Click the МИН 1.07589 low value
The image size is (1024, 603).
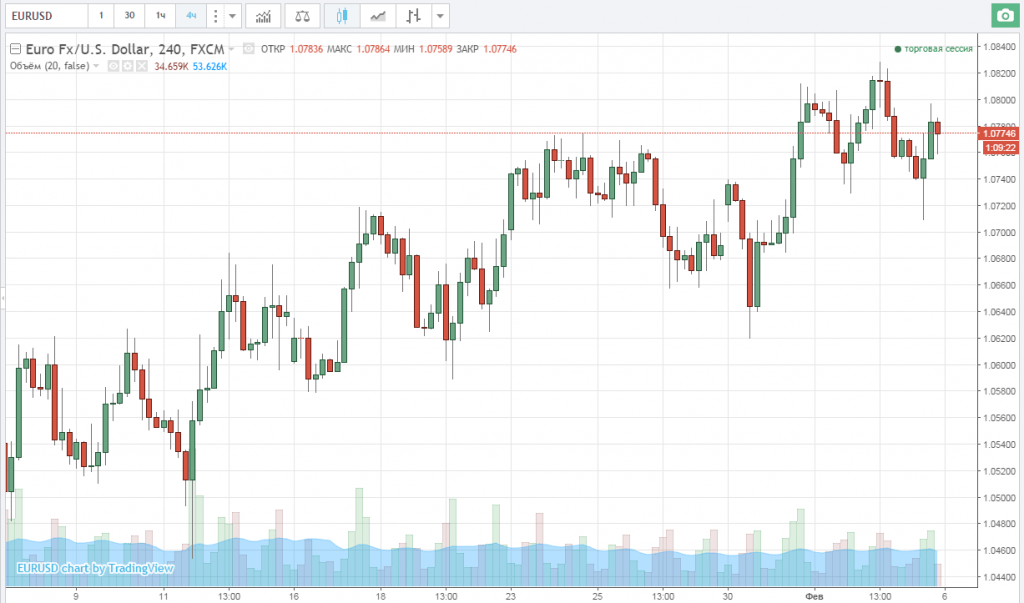pos(423,49)
